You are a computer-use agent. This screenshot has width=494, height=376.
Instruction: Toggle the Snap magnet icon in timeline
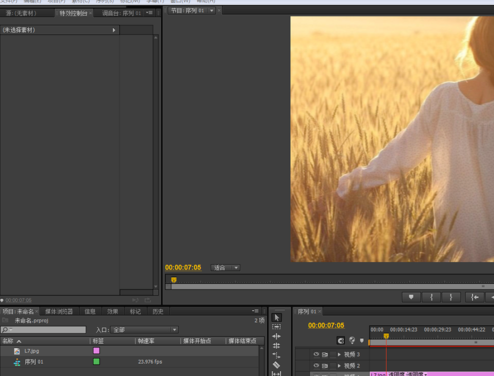[340, 341]
